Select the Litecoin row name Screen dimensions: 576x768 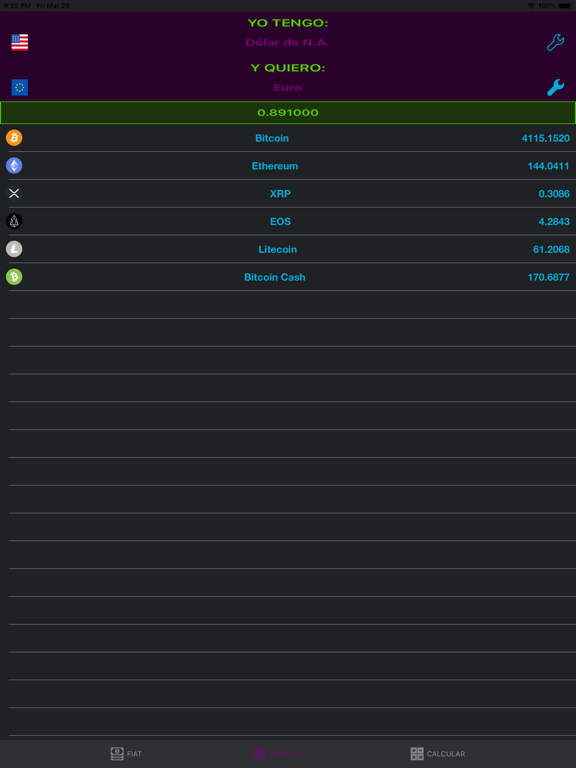tap(278, 249)
